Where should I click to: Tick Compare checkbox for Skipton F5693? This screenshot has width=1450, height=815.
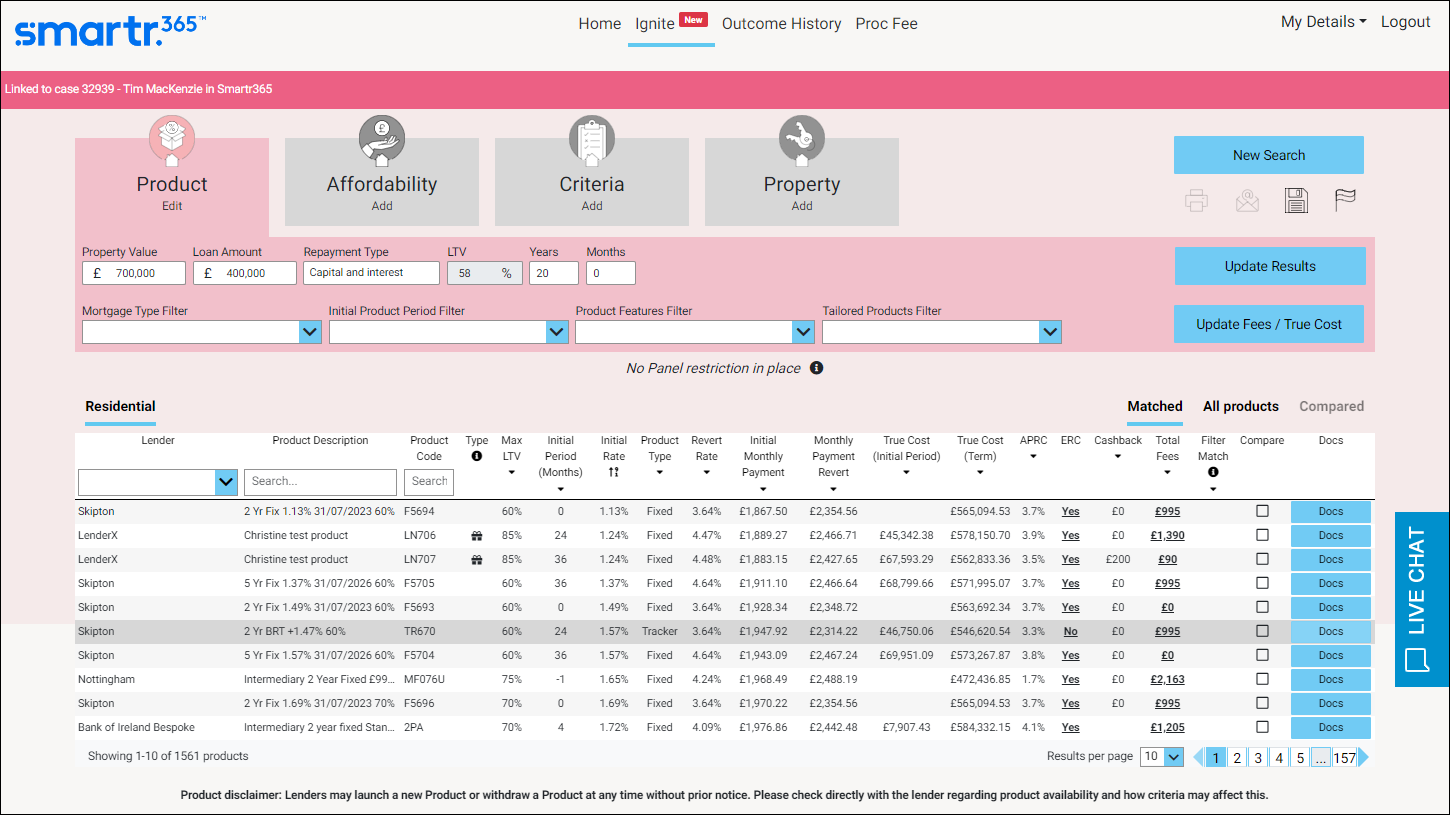(1262, 607)
